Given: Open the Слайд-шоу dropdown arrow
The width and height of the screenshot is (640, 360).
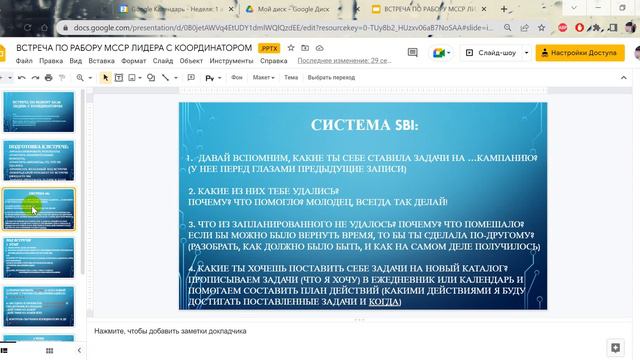Looking at the screenshot, I should tap(526, 53).
